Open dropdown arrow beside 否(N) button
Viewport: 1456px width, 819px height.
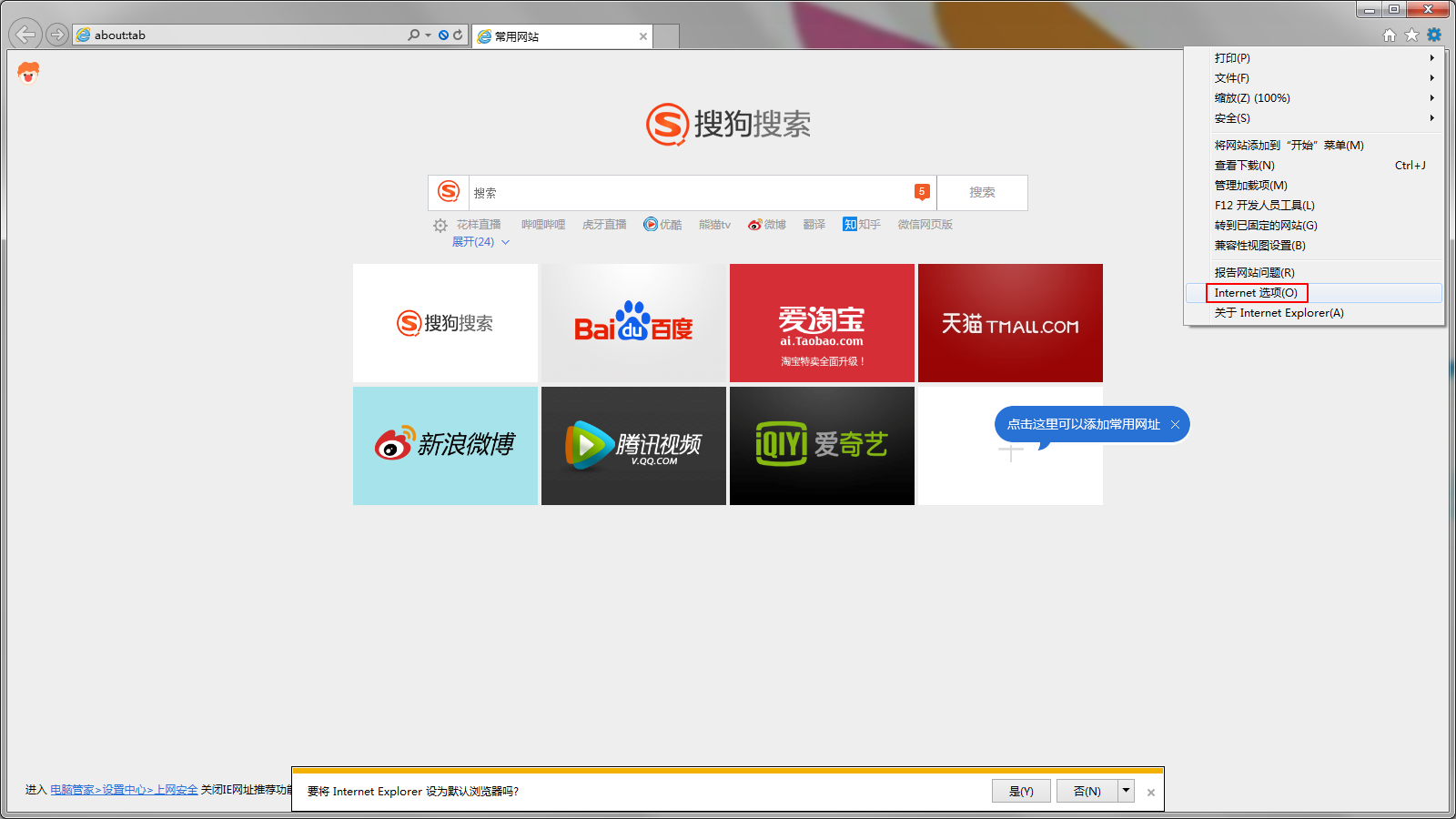[1127, 791]
